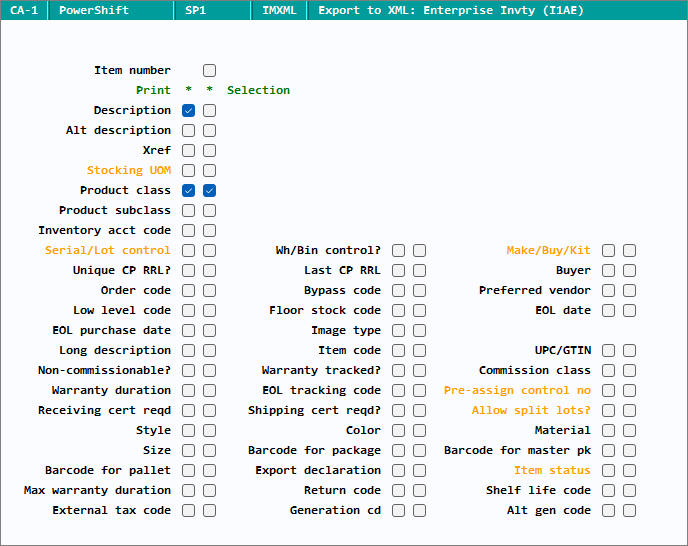The image size is (688, 546).
Task: Enable print for UPC/GTIN
Action: pyautogui.click(x=608, y=350)
